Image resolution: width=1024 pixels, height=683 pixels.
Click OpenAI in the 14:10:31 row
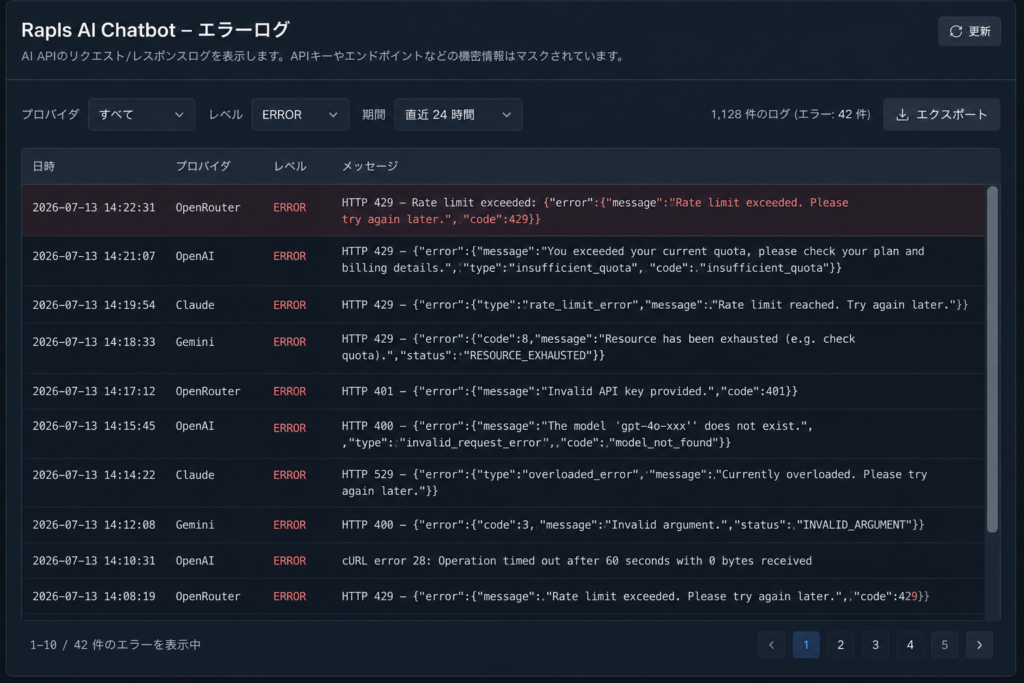click(x=195, y=560)
